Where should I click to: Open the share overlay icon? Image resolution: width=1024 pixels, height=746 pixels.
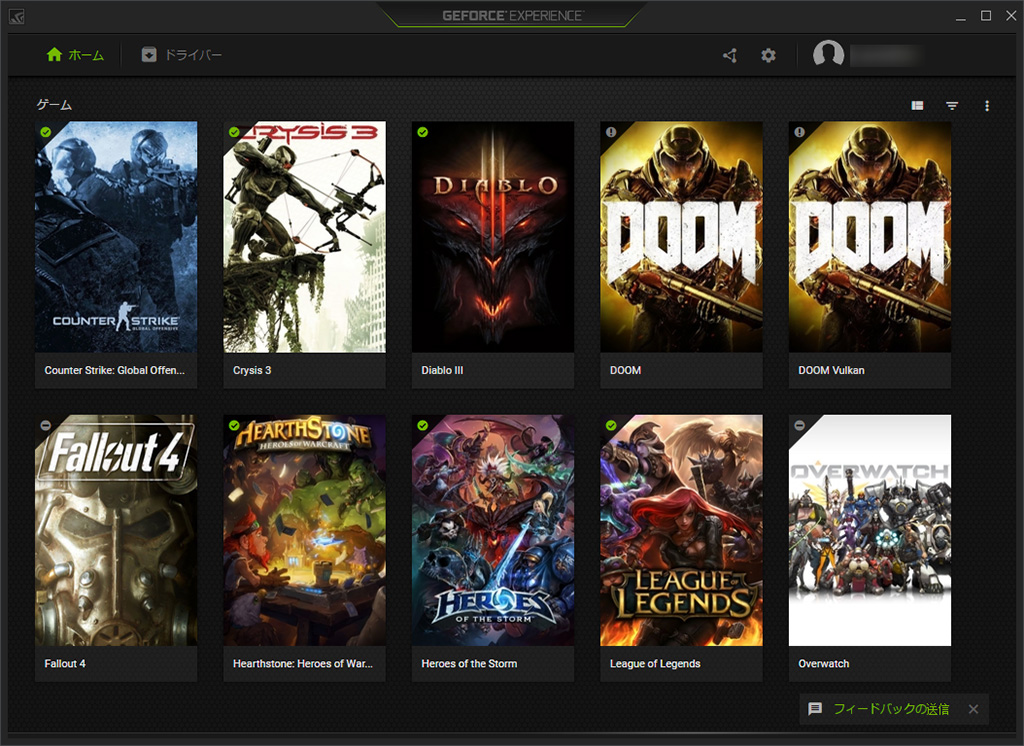point(730,56)
